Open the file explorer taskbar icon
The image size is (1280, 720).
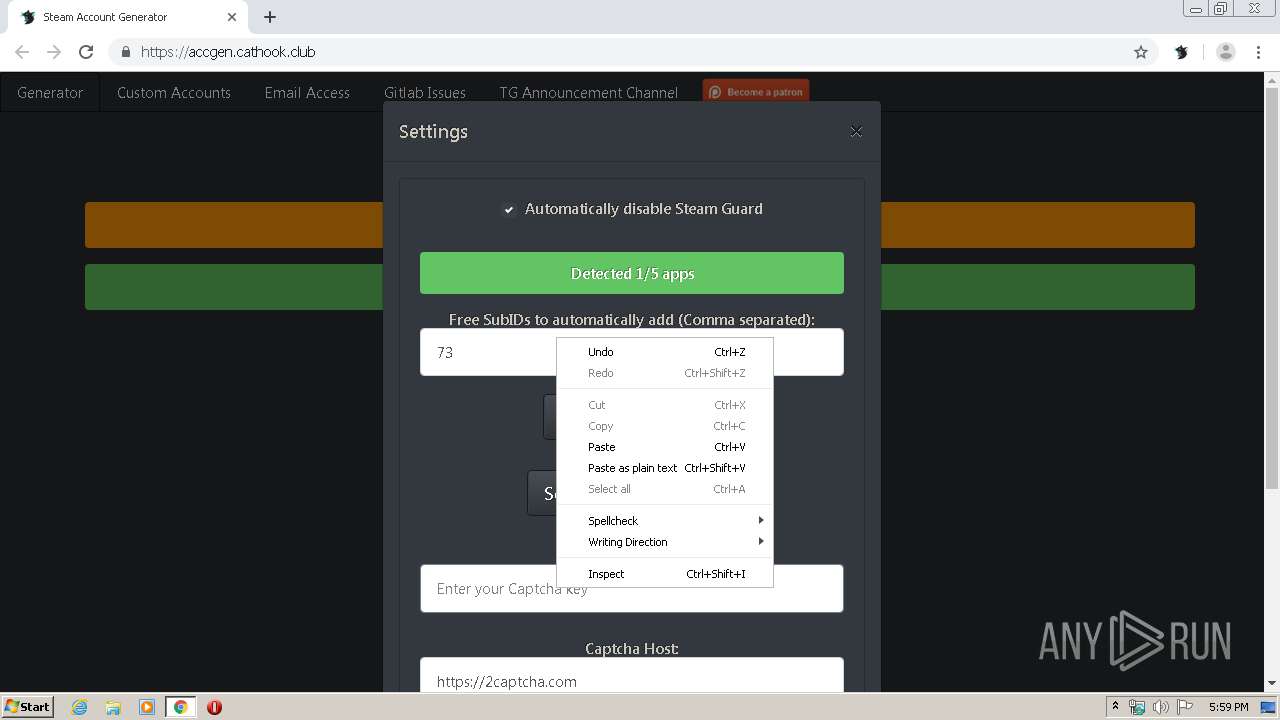pyautogui.click(x=113, y=707)
